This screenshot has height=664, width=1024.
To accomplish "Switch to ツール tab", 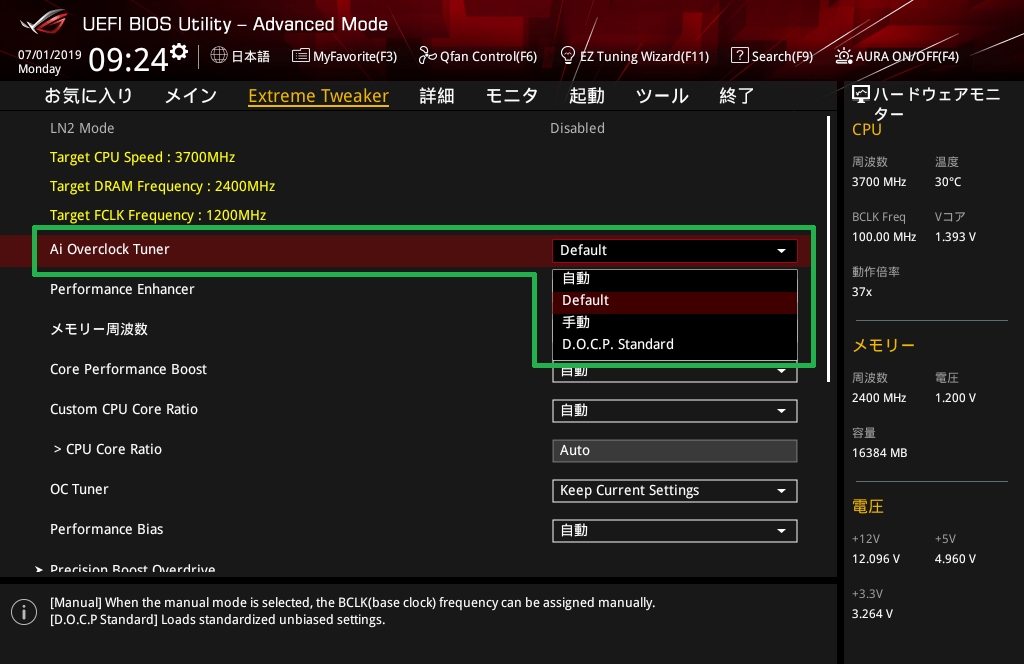I will pos(662,96).
